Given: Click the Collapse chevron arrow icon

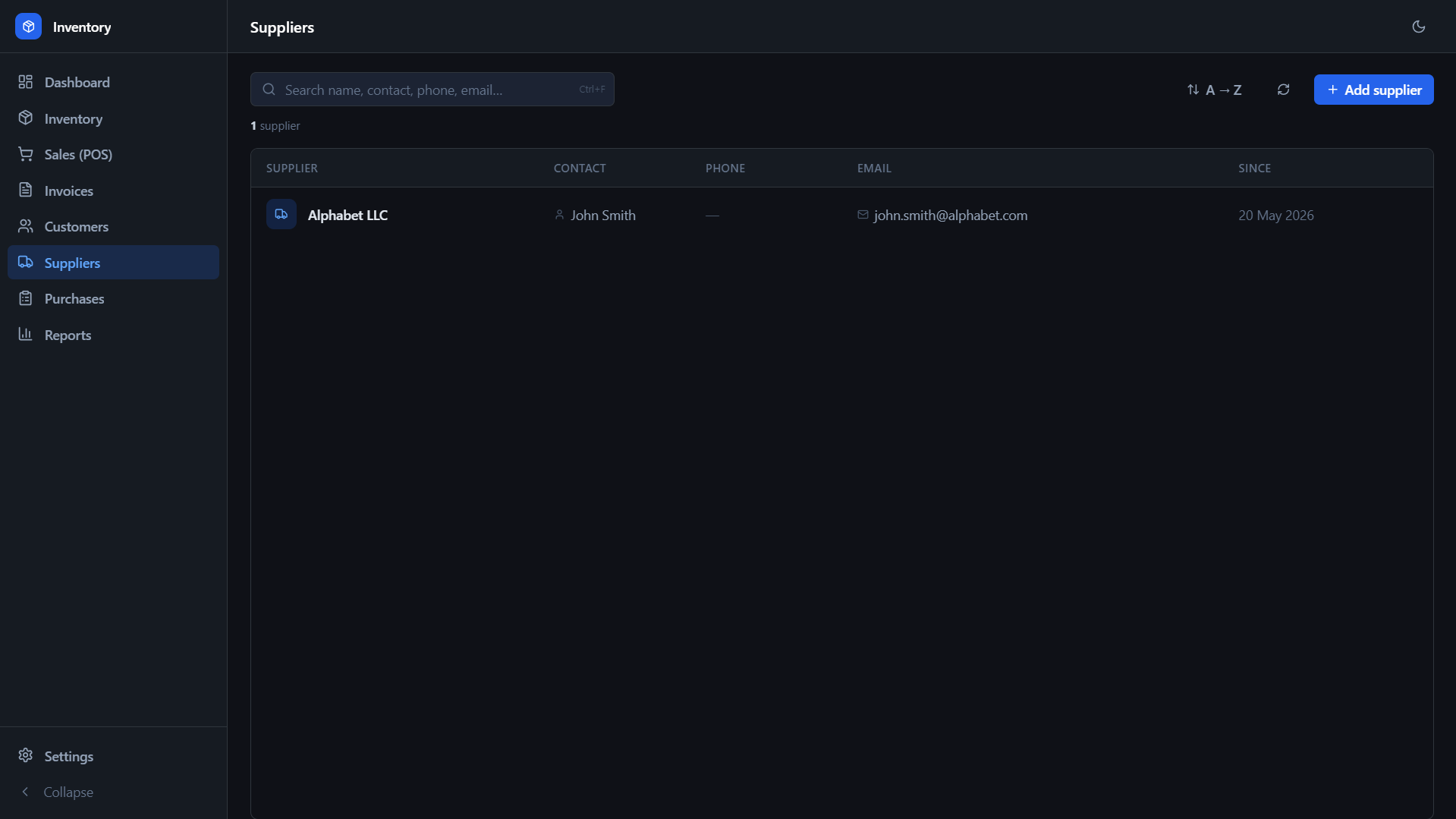Looking at the screenshot, I should click(x=25, y=792).
